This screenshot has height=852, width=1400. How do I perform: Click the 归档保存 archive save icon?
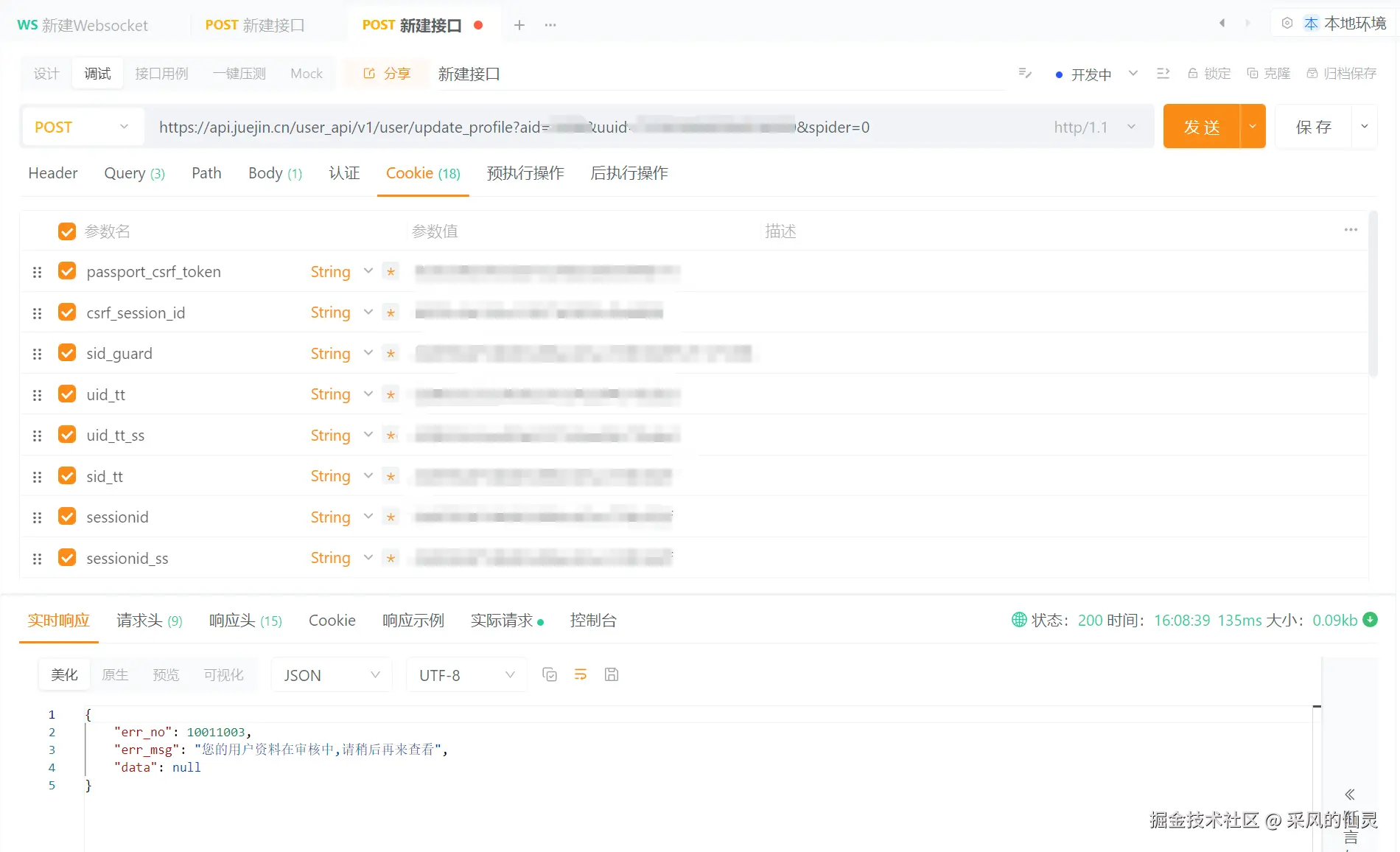[1312, 73]
